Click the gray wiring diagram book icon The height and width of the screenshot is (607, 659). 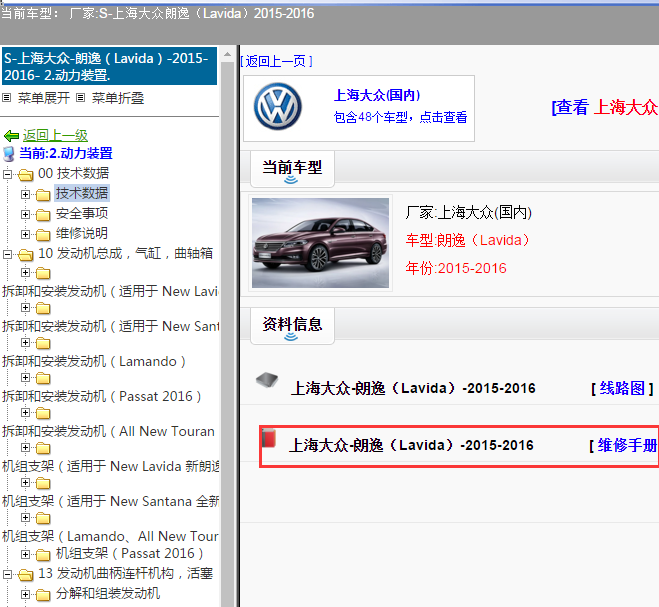[x=267, y=380]
